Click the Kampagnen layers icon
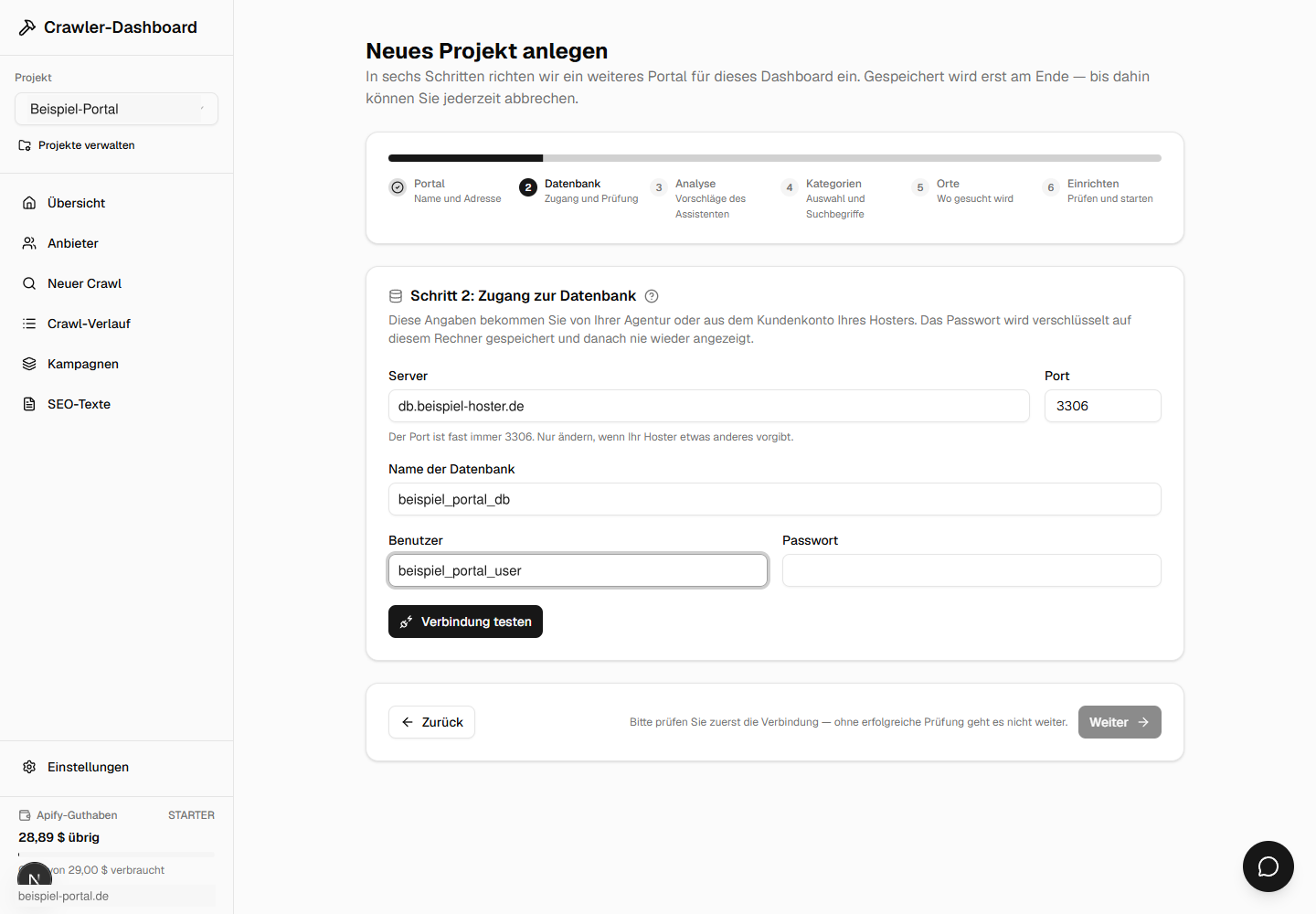The image size is (1316, 914). click(x=29, y=364)
